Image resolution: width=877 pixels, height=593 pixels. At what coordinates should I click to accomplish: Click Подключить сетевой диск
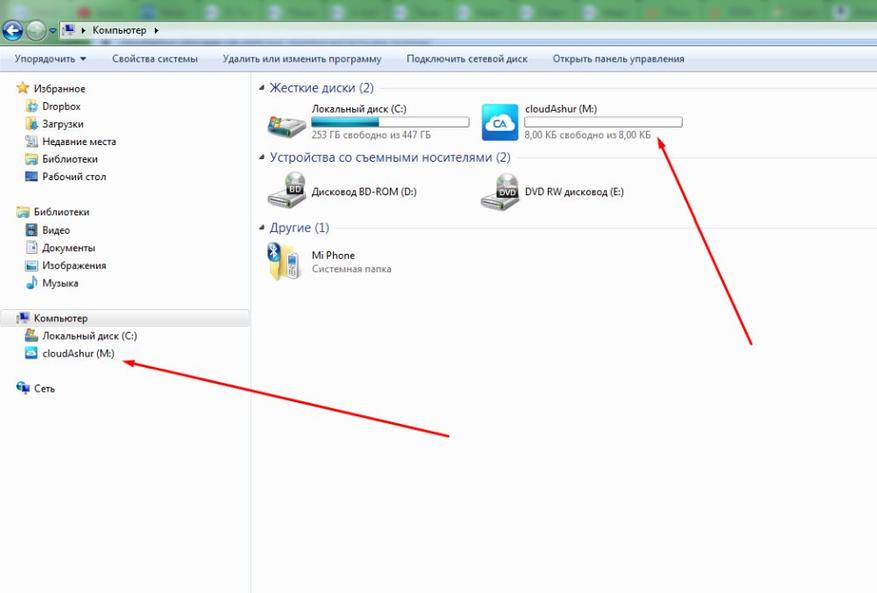click(467, 59)
